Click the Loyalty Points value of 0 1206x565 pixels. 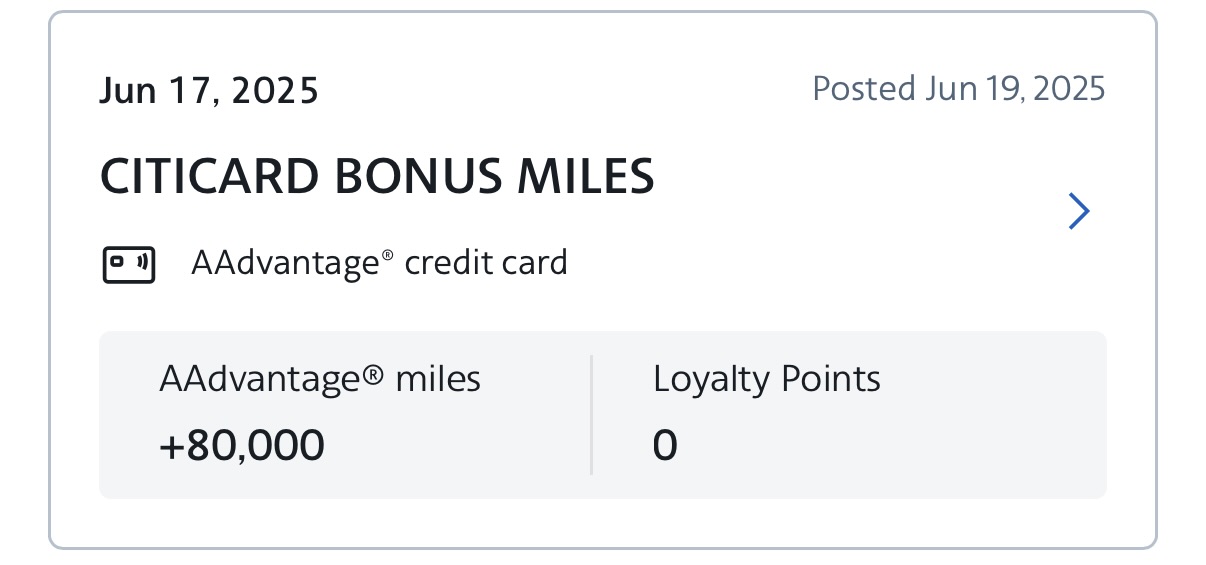[665, 445]
